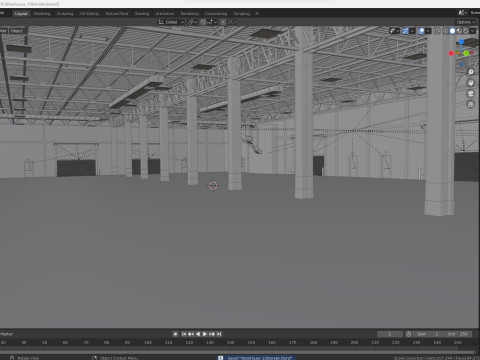The height and width of the screenshot is (360, 480).
Task: Switch to the Shading workspace
Action: [x=142, y=14]
